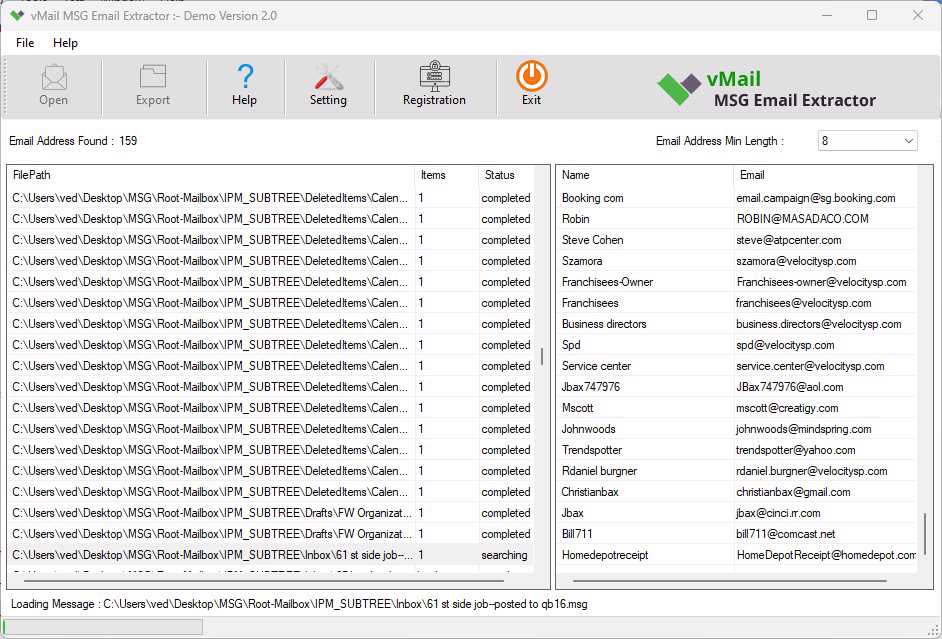Click jbax@cinci.rr.com email cell
The width and height of the screenshot is (942, 639).
pos(778,513)
